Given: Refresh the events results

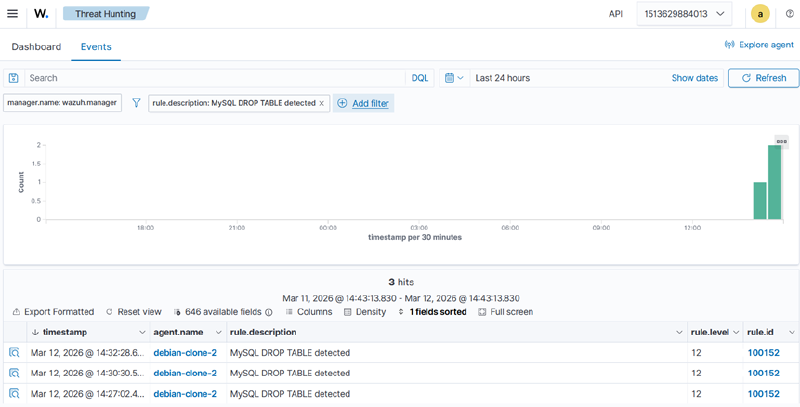Looking at the screenshot, I should pos(764,78).
